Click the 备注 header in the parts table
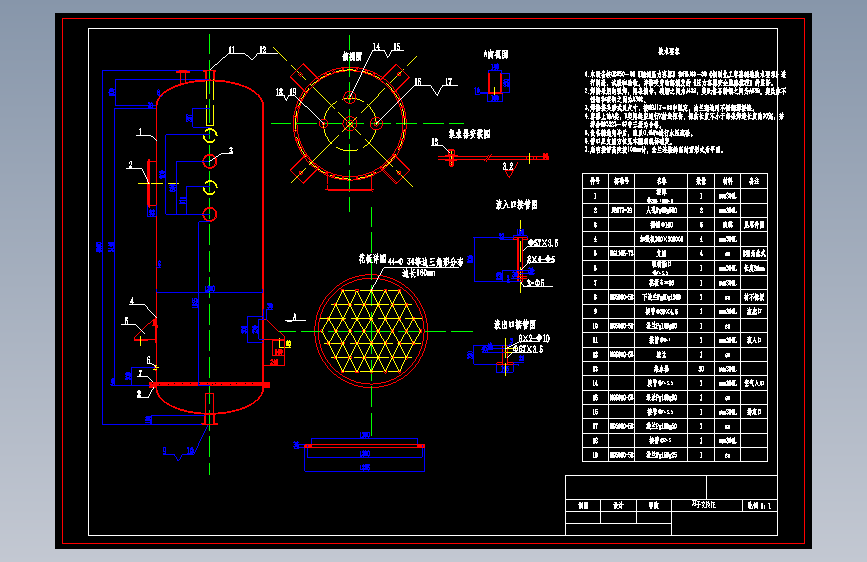The width and height of the screenshot is (867, 562). pos(754,181)
